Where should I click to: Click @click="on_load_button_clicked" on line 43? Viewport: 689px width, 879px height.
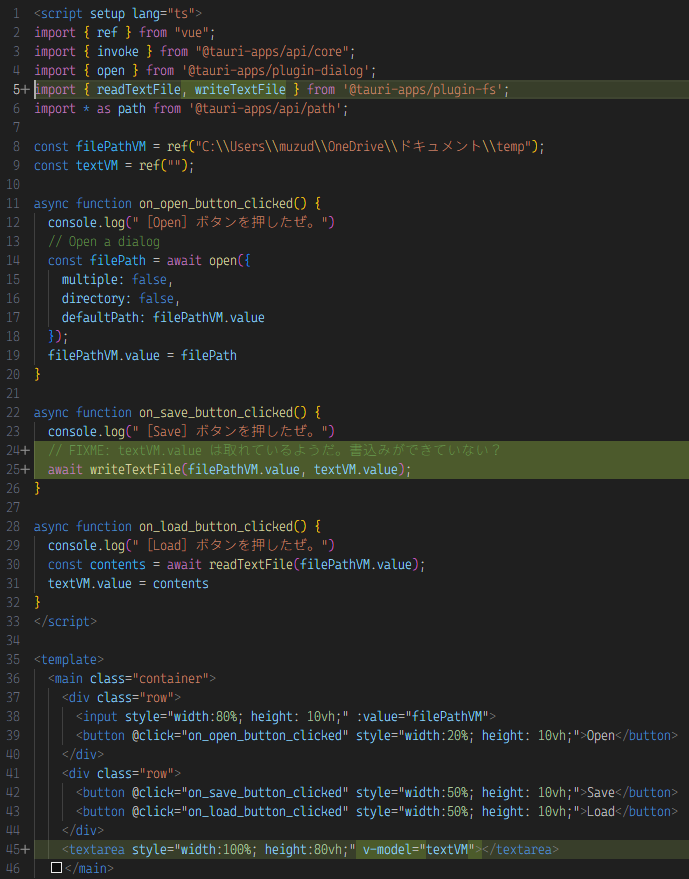pos(241,812)
